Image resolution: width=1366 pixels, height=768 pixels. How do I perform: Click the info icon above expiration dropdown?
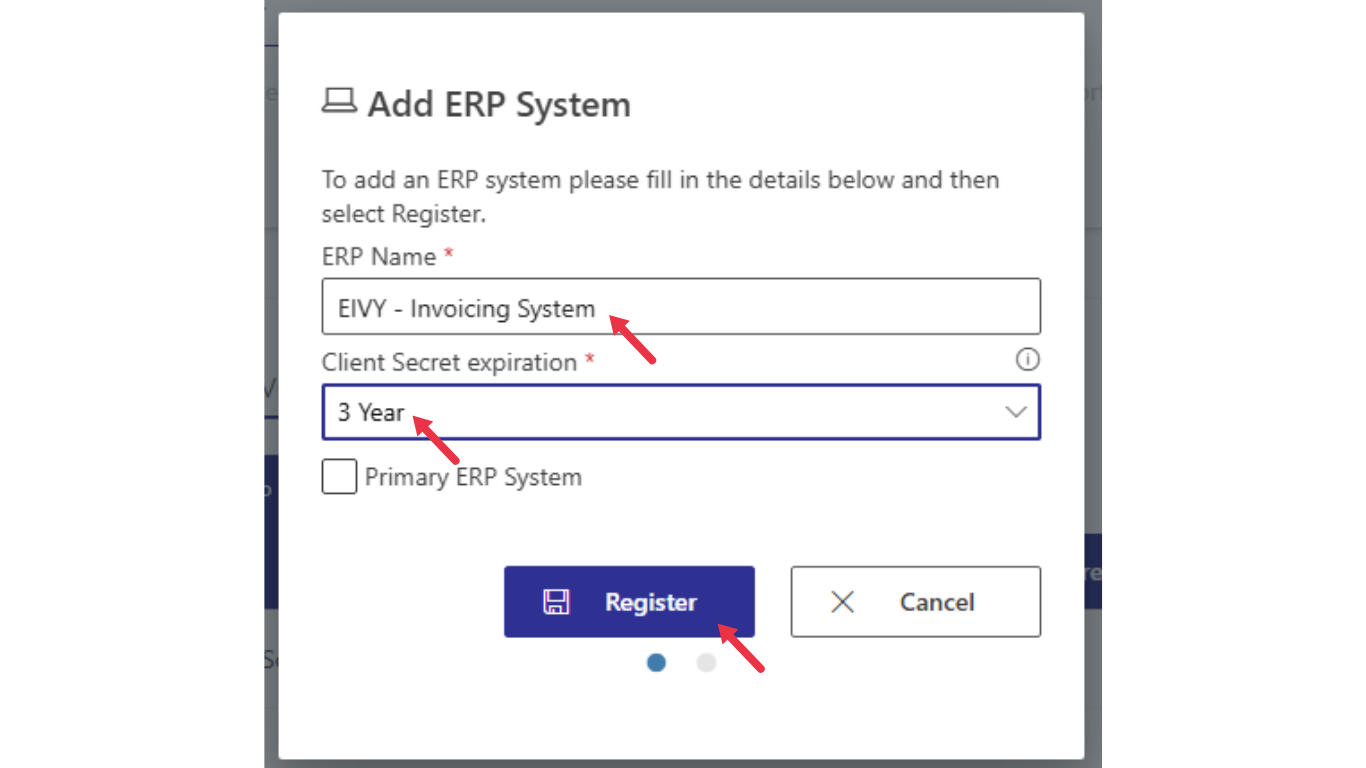click(1027, 359)
